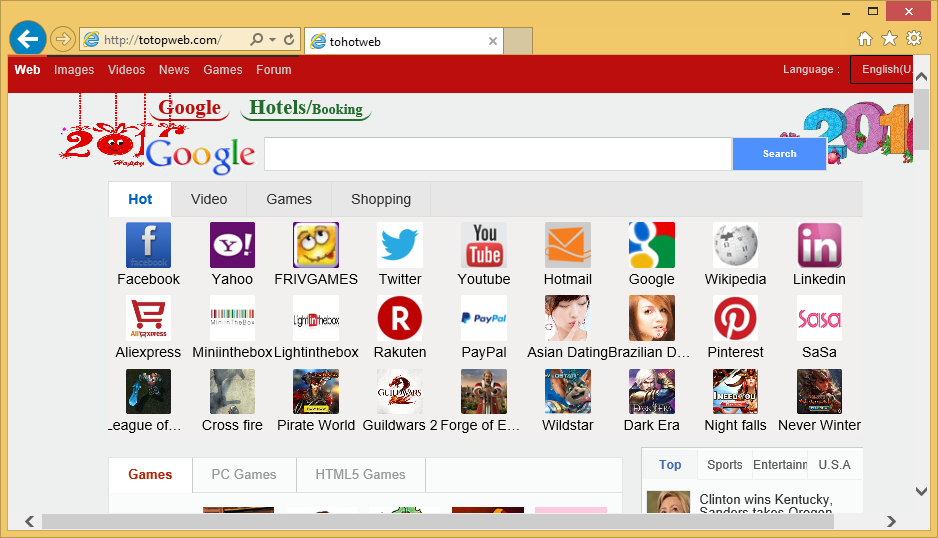
Task: Switch to the Video tab
Action: (209, 199)
